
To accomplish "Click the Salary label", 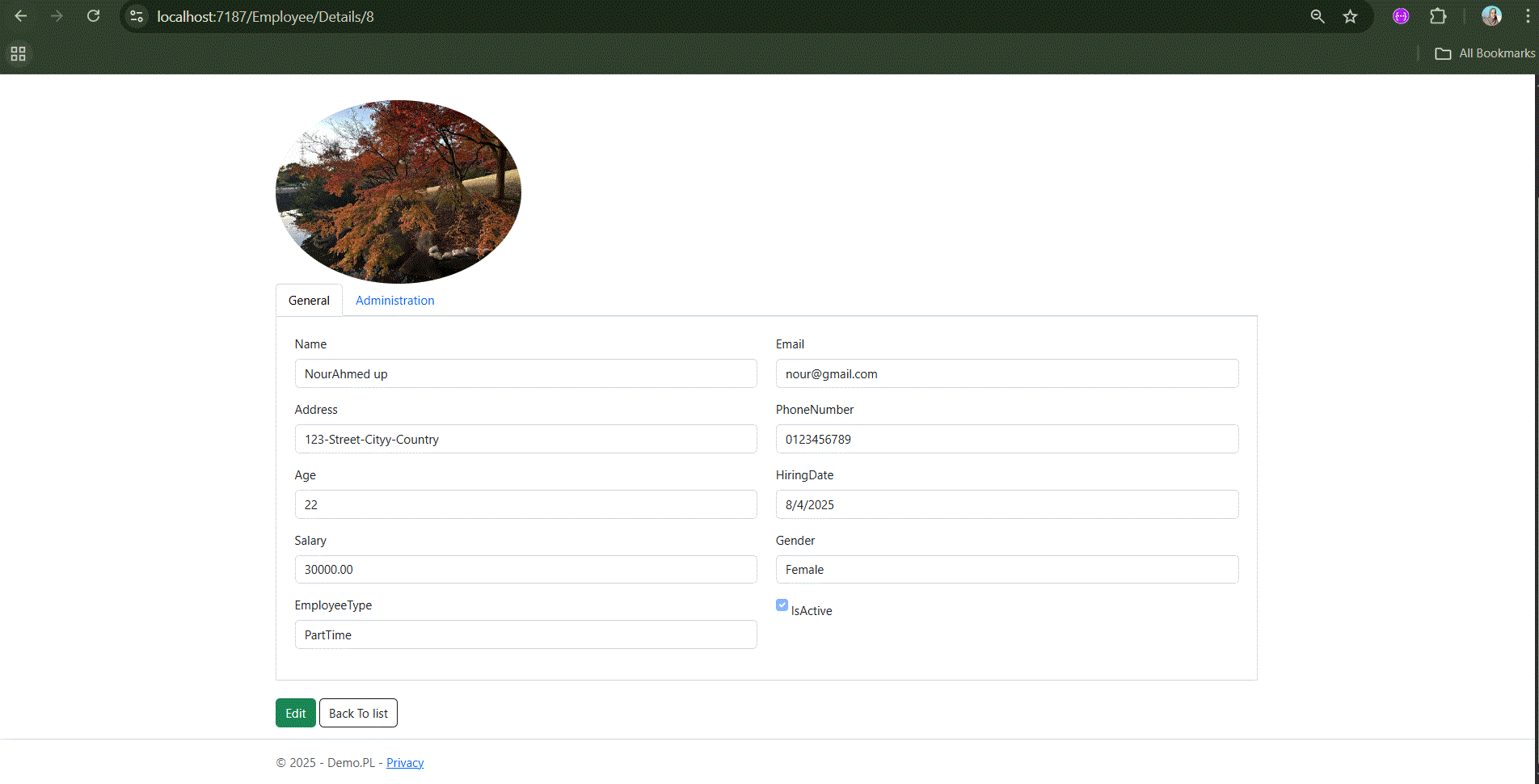I will [310, 541].
